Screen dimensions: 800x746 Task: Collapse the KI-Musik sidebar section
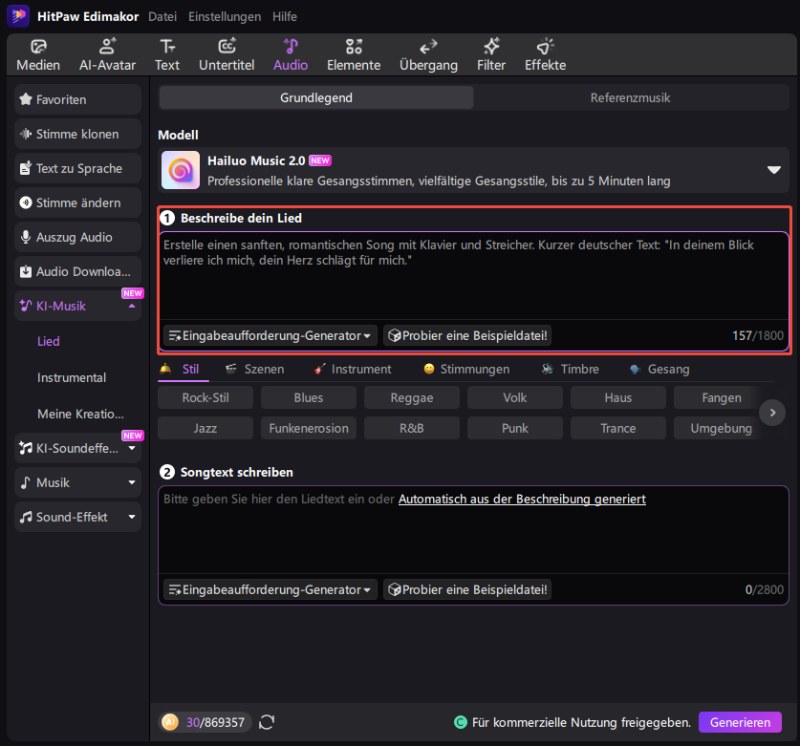(131, 307)
